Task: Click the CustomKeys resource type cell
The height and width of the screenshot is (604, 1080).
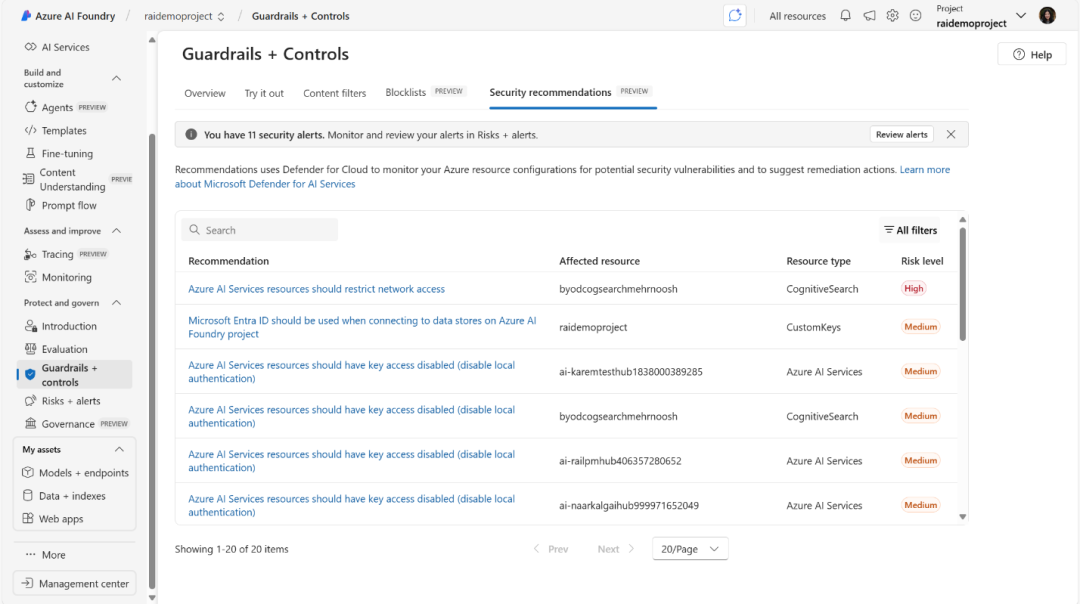Action: [x=813, y=327]
